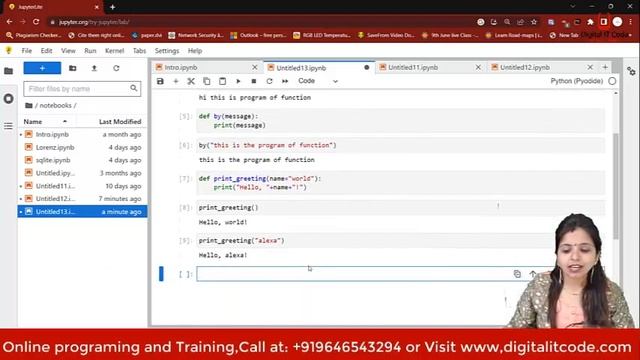Screen dimensions: 640x360
Task: Cut selected cell with the scissors icon
Action: coord(191,81)
